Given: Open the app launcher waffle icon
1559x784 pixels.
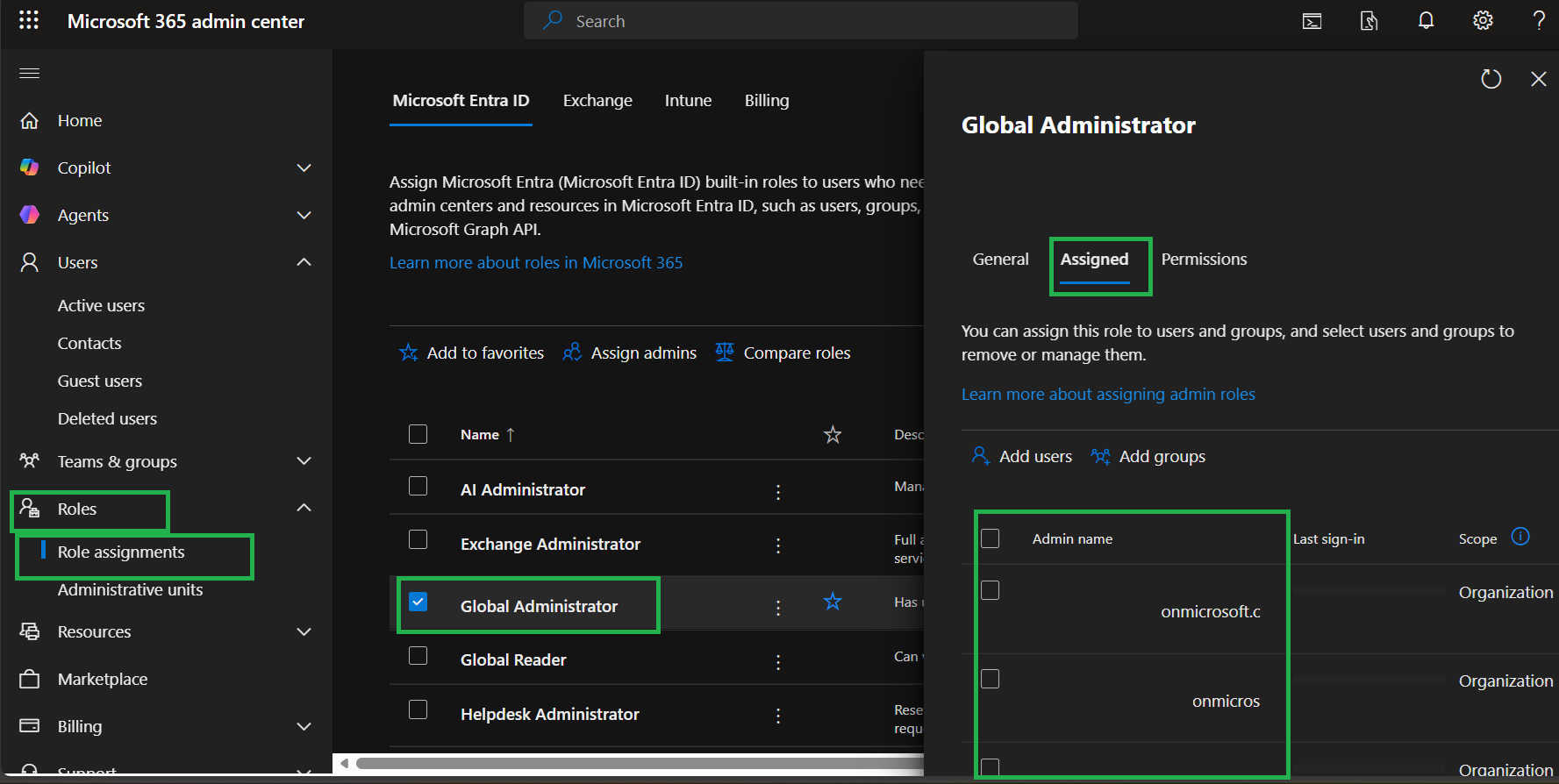Looking at the screenshot, I should (29, 20).
